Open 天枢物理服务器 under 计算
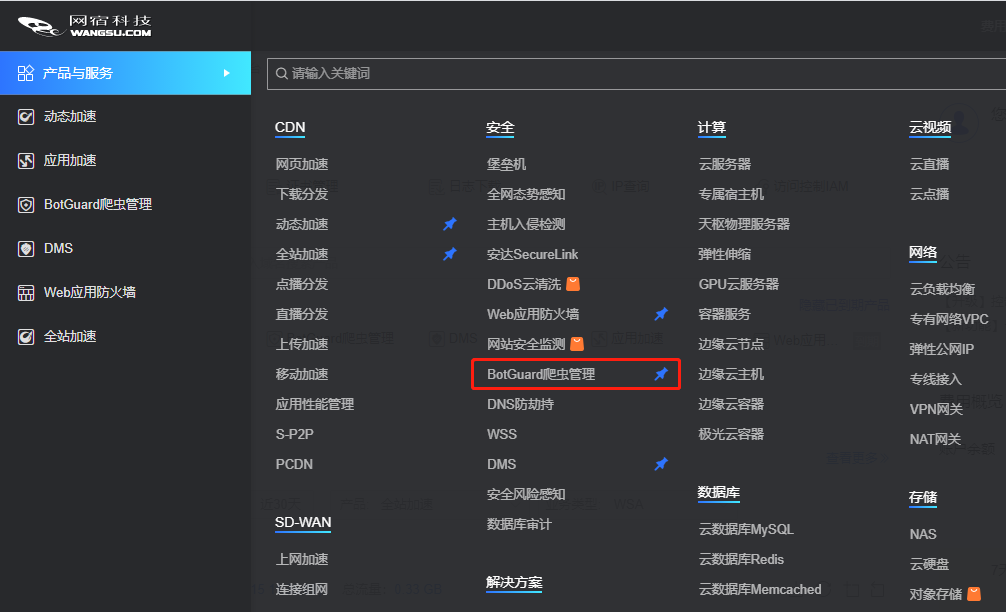Viewport: 1006px width, 612px height. (744, 224)
